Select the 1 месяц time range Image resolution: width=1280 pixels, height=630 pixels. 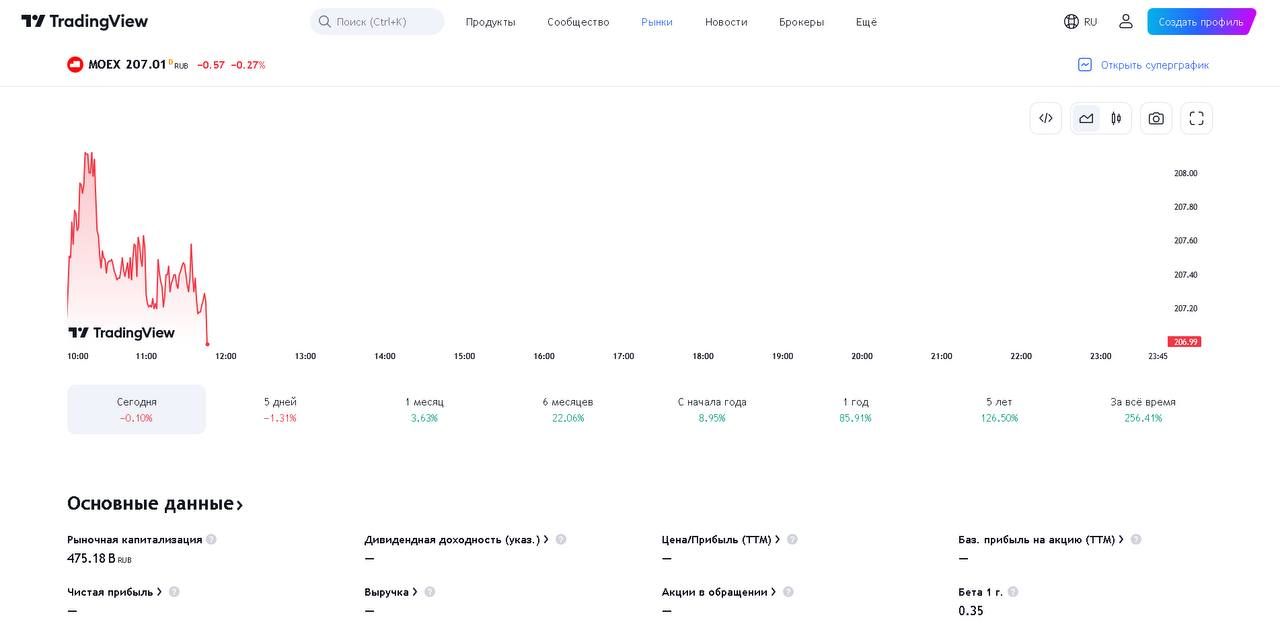pos(424,409)
